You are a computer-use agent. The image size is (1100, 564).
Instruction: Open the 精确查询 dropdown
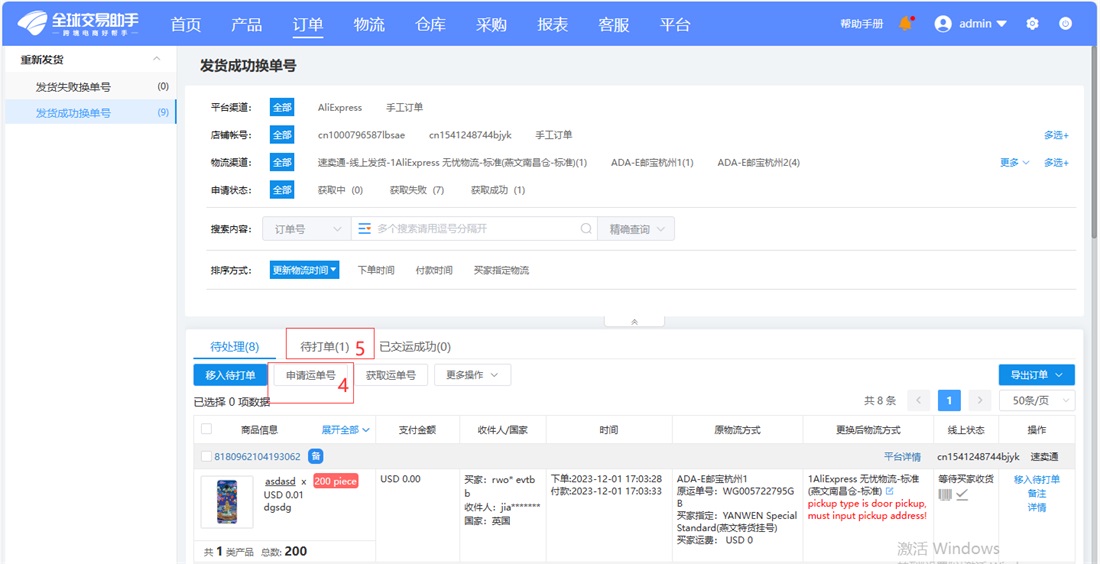click(x=636, y=229)
